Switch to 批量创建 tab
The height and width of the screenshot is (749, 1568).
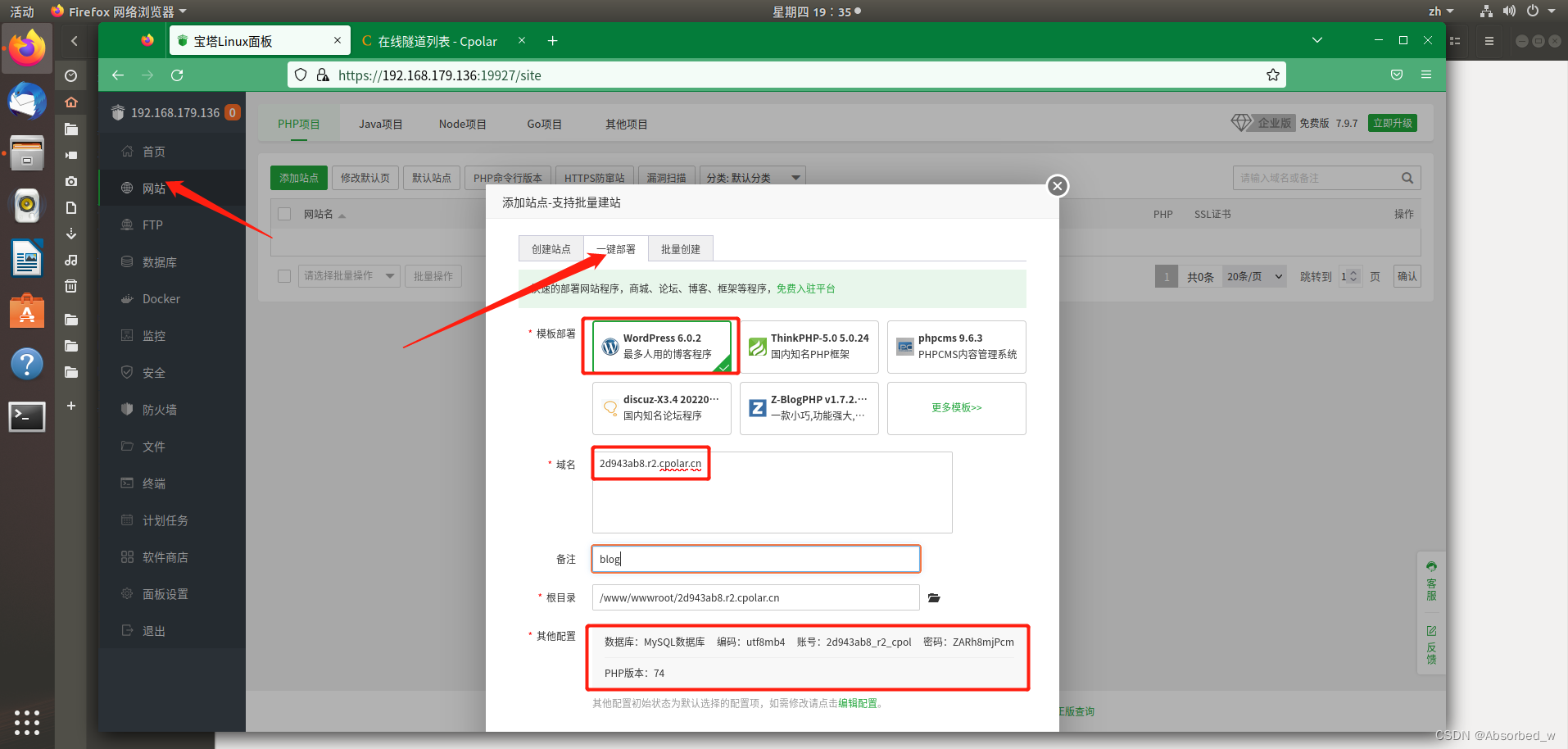681,249
